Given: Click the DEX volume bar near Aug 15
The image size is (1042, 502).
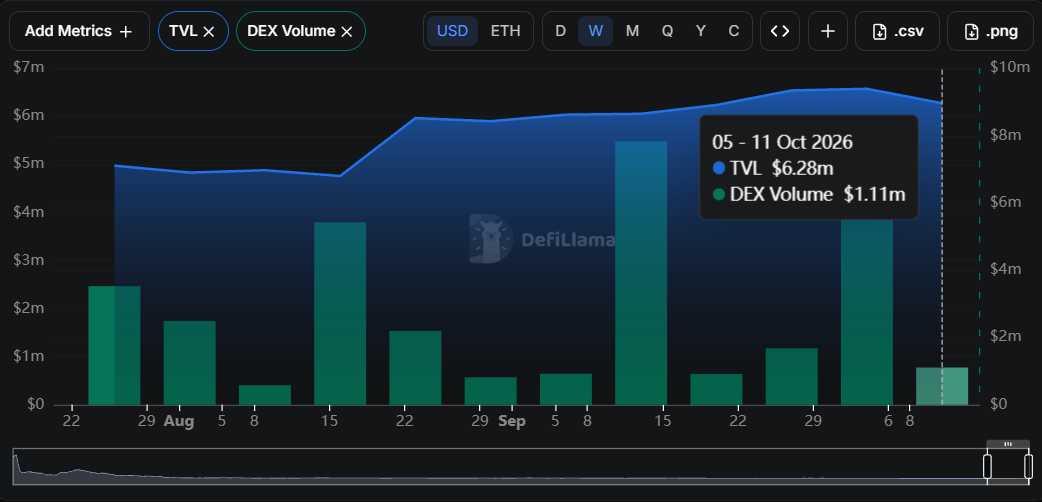Looking at the screenshot, I should 340,313.
